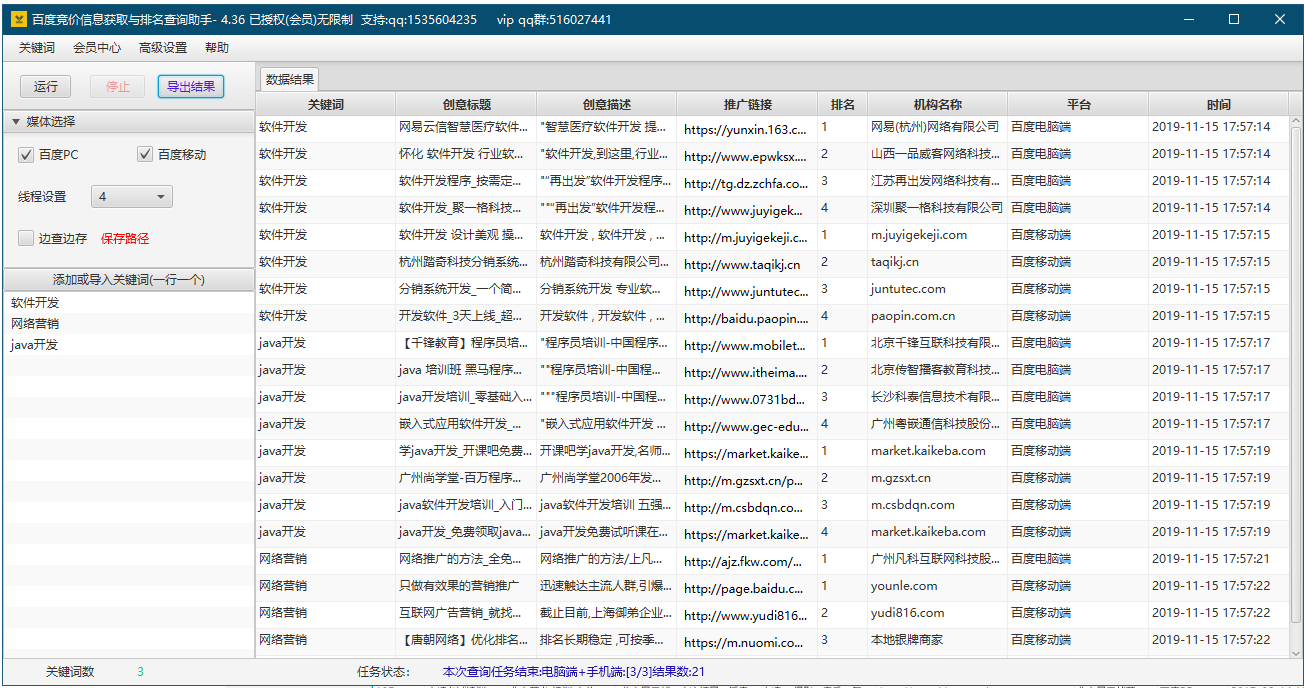Click the 停止 button
Screen dimensions: 1304x688
click(118, 87)
